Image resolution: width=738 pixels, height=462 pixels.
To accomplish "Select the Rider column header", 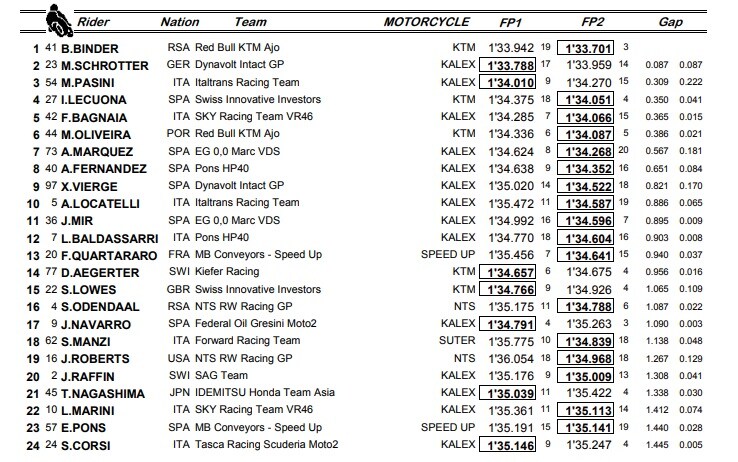I will click(x=93, y=22).
